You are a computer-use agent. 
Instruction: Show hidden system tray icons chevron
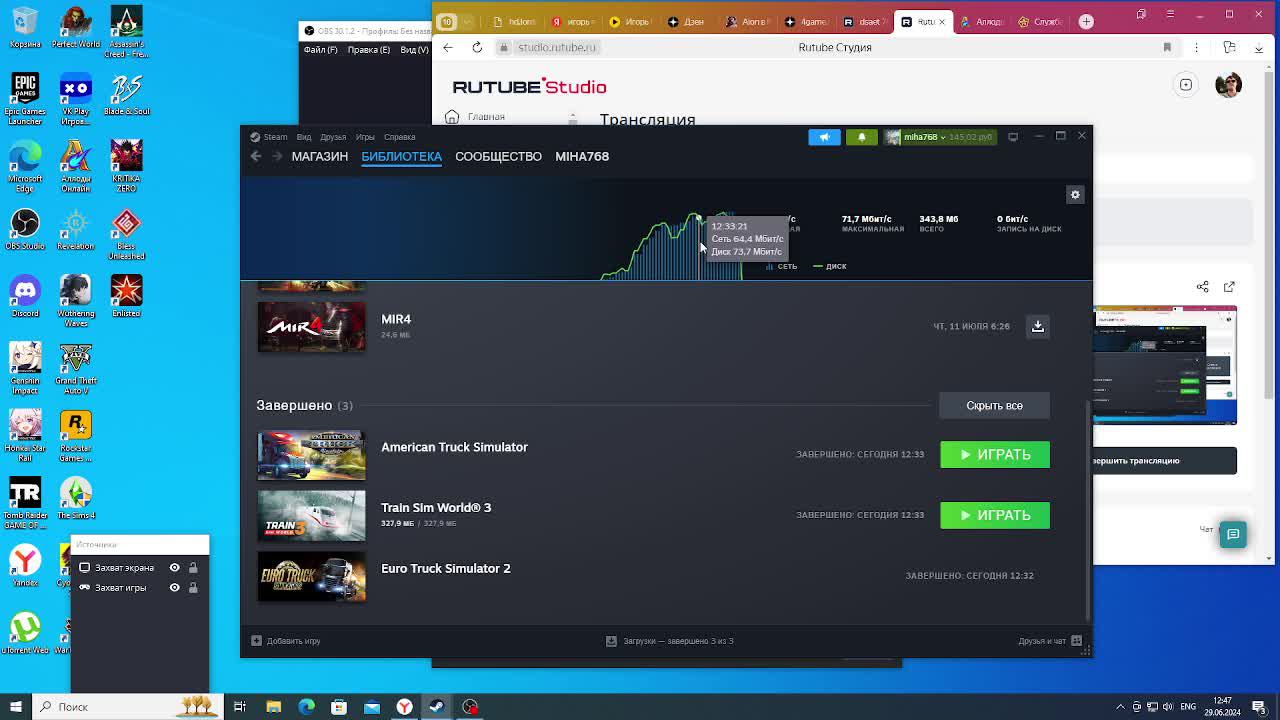(x=1120, y=707)
